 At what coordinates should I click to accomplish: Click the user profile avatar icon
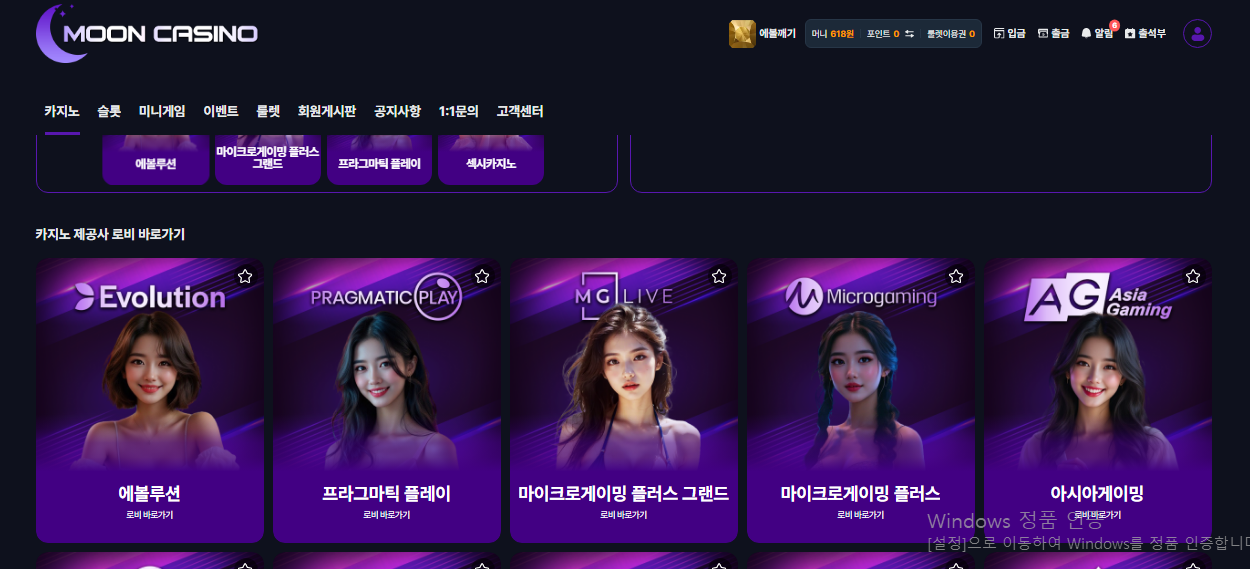[x=1197, y=34]
